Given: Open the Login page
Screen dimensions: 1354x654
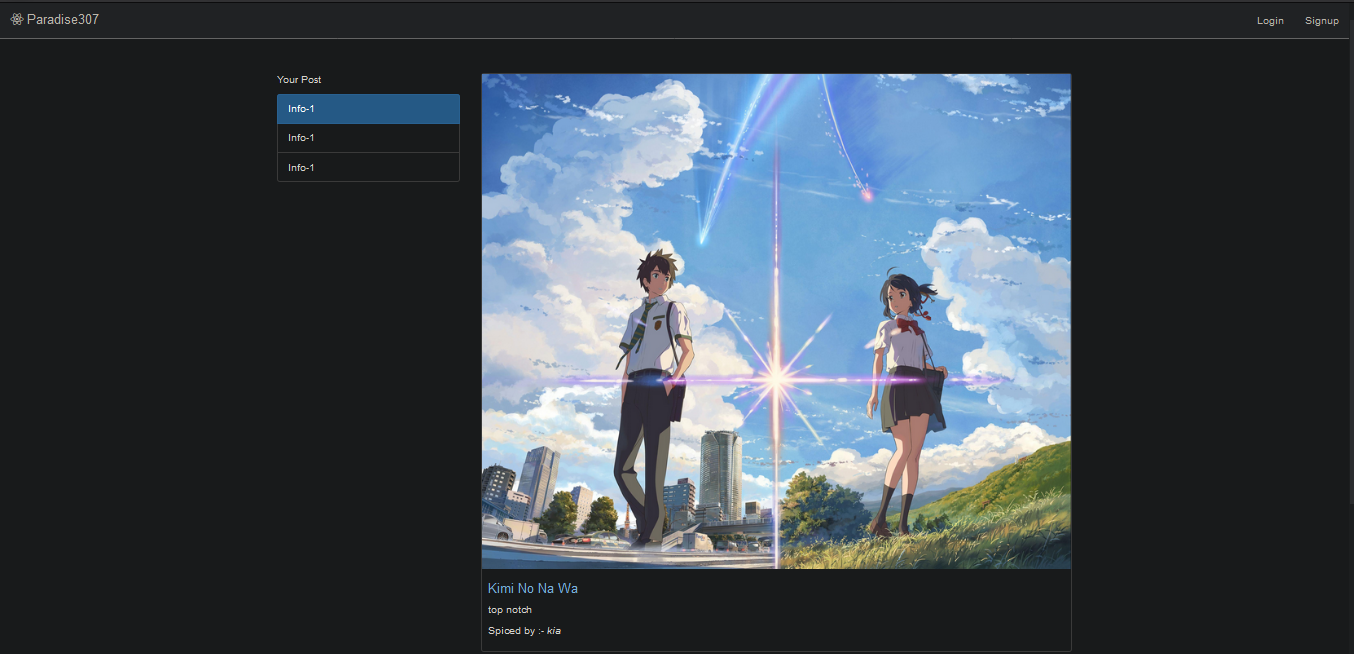Looking at the screenshot, I should click(1270, 20).
